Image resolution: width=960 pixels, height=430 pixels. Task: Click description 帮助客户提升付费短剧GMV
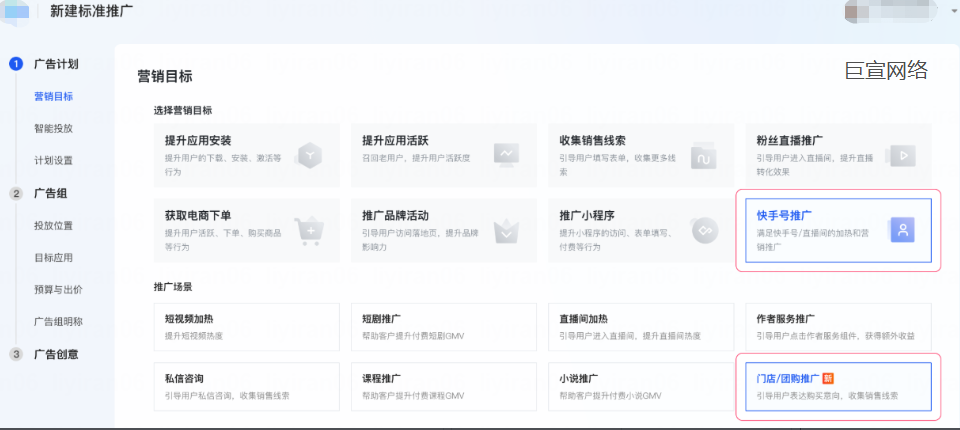pyautogui.click(x=411, y=336)
